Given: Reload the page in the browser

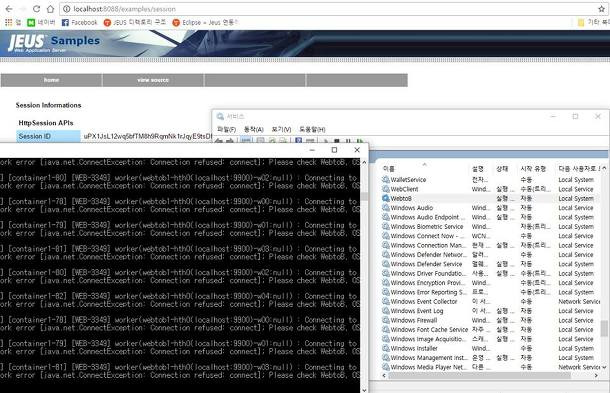Looking at the screenshot, I should [x=36, y=9].
